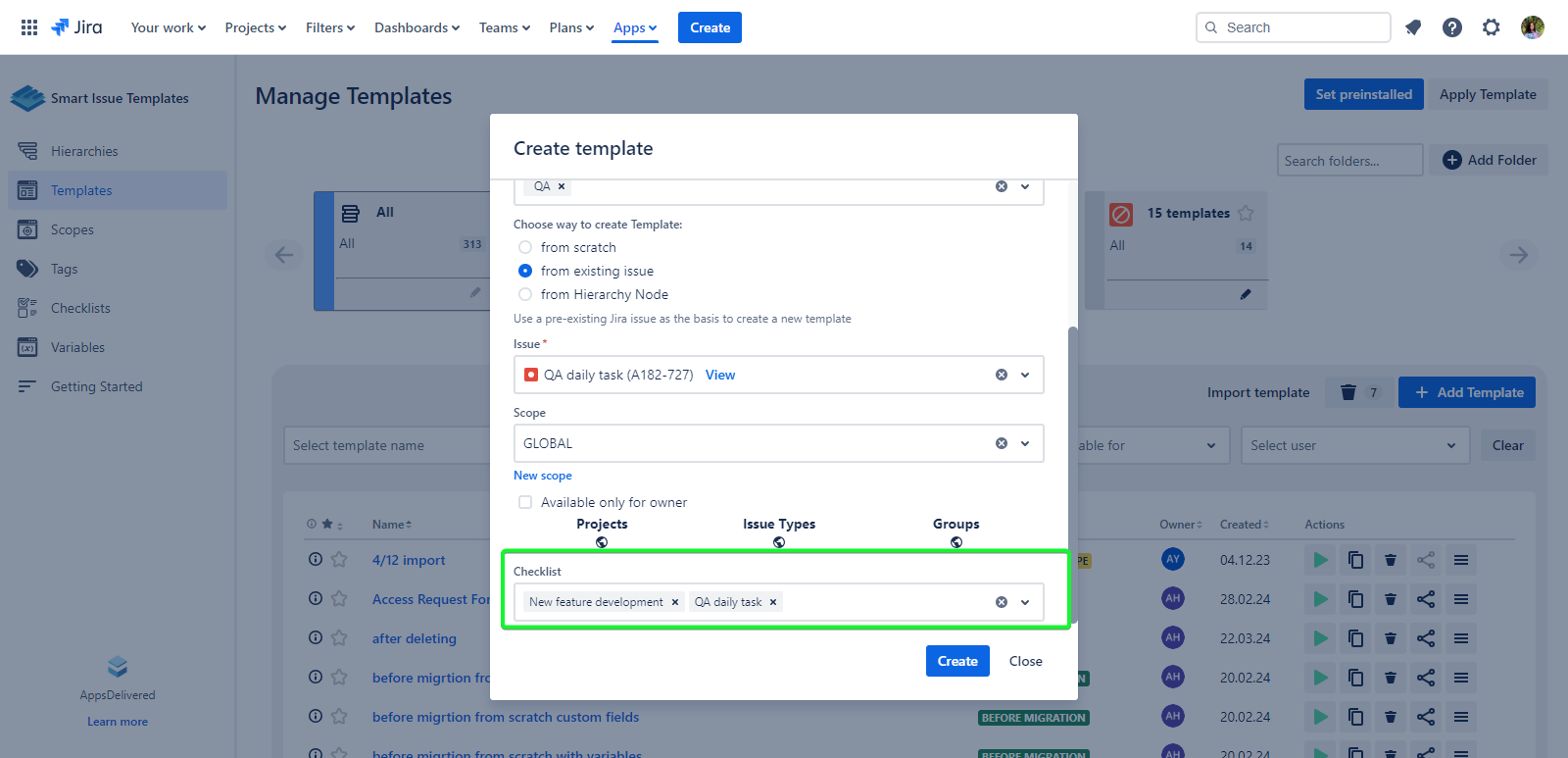Select the 'from Hierarchy Node' radio option
This screenshot has height=758, width=1568.
[x=525, y=294]
